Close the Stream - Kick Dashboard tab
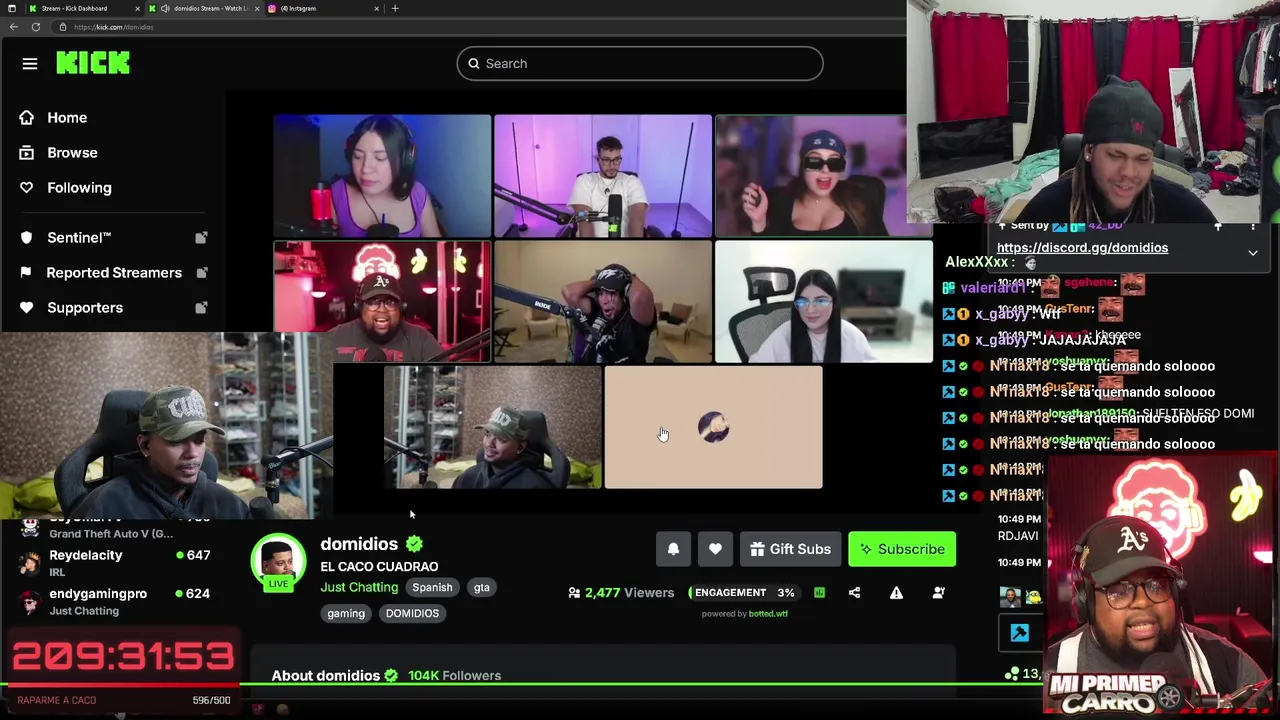The image size is (1280, 720). 139,8
